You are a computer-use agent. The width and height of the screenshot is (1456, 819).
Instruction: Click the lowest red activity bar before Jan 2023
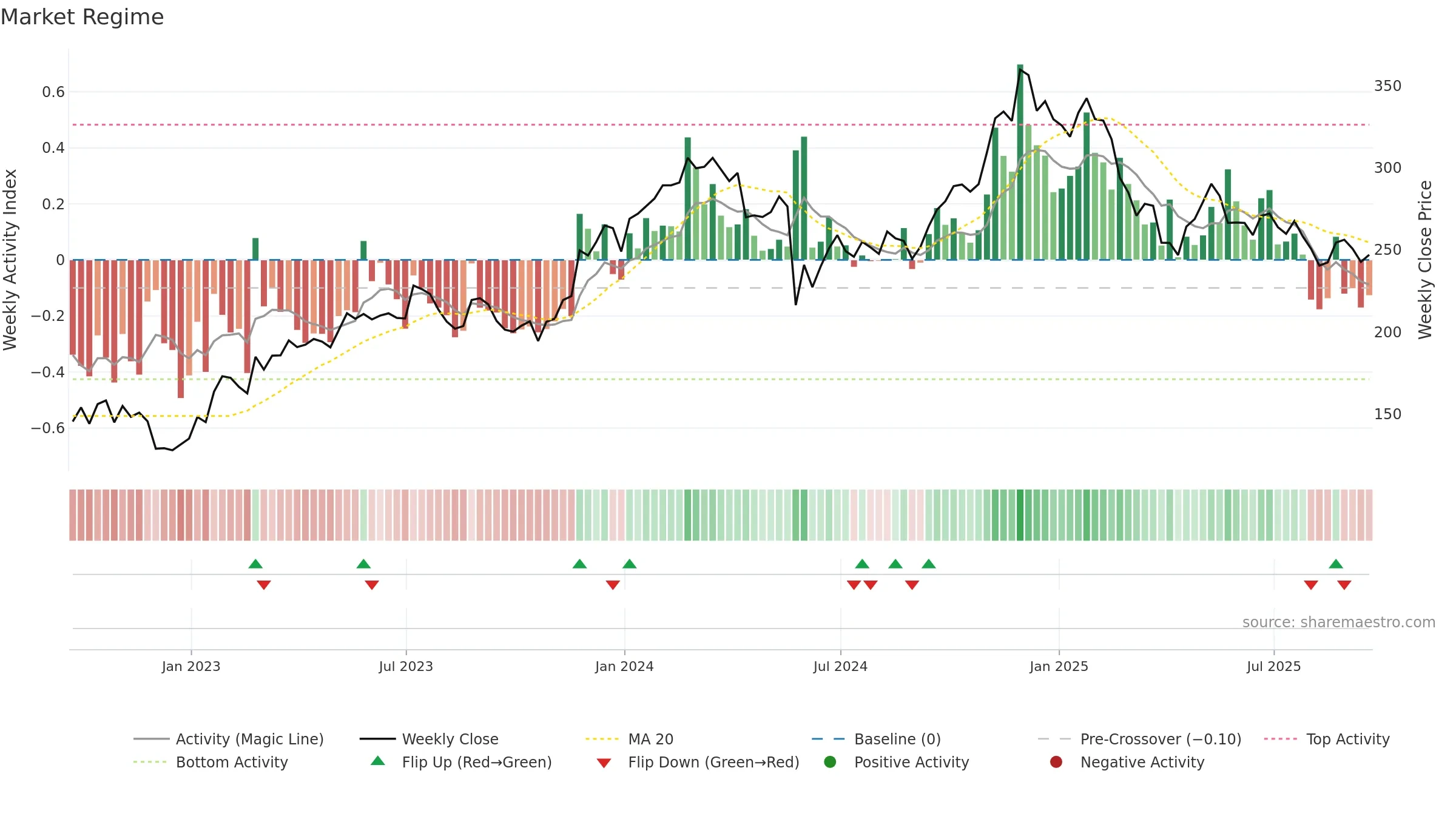click(x=181, y=329)
